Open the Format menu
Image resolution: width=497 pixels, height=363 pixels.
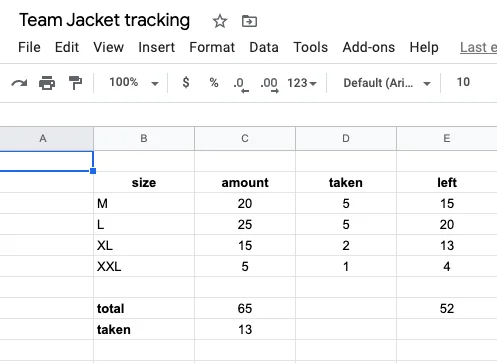coord(212,47)
